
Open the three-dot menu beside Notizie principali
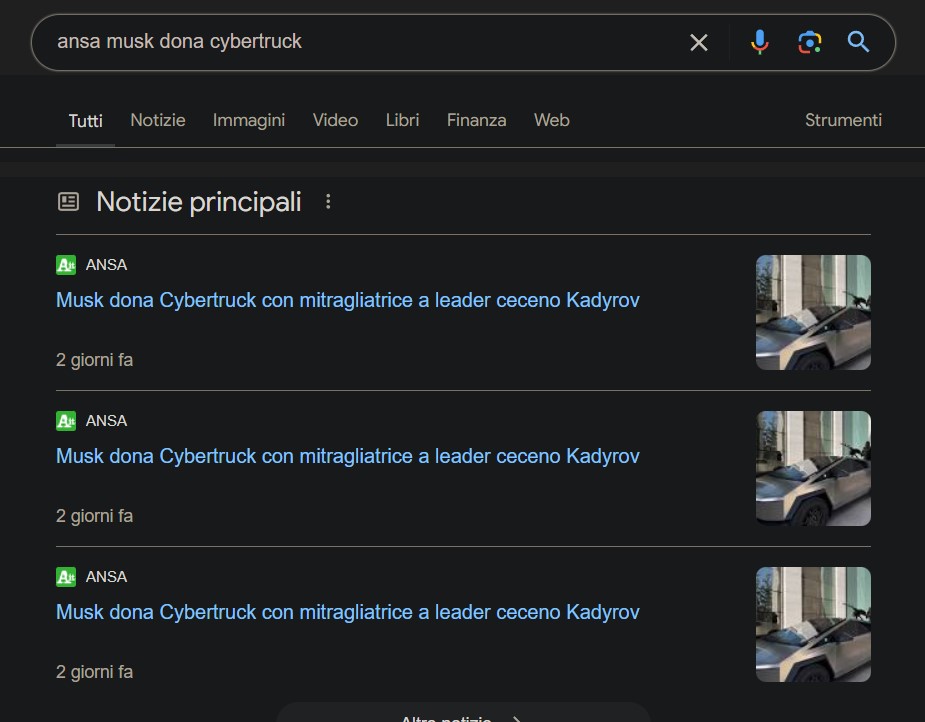328,202
